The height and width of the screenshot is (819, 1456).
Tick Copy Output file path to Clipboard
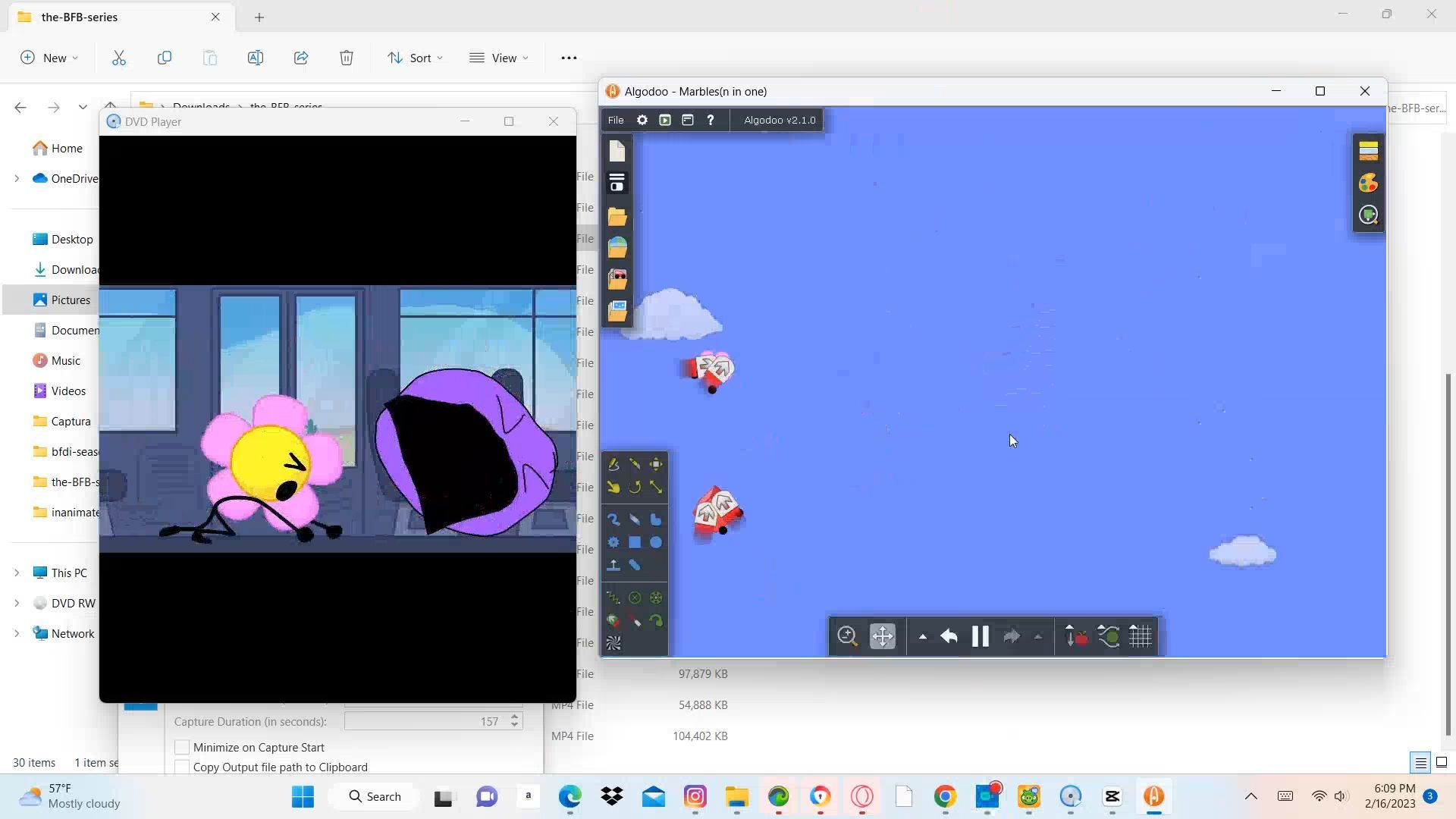(x=182, y=767)
